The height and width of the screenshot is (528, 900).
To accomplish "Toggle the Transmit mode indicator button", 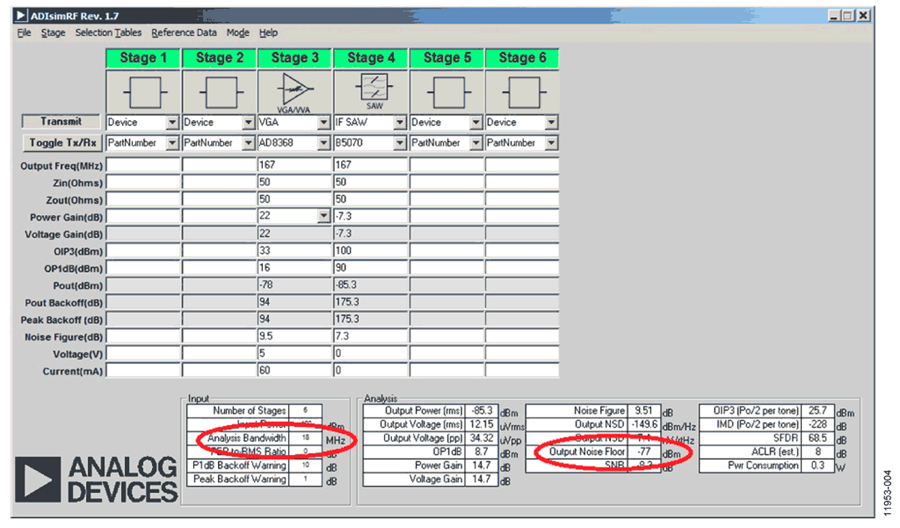I will tap(61, 122).
